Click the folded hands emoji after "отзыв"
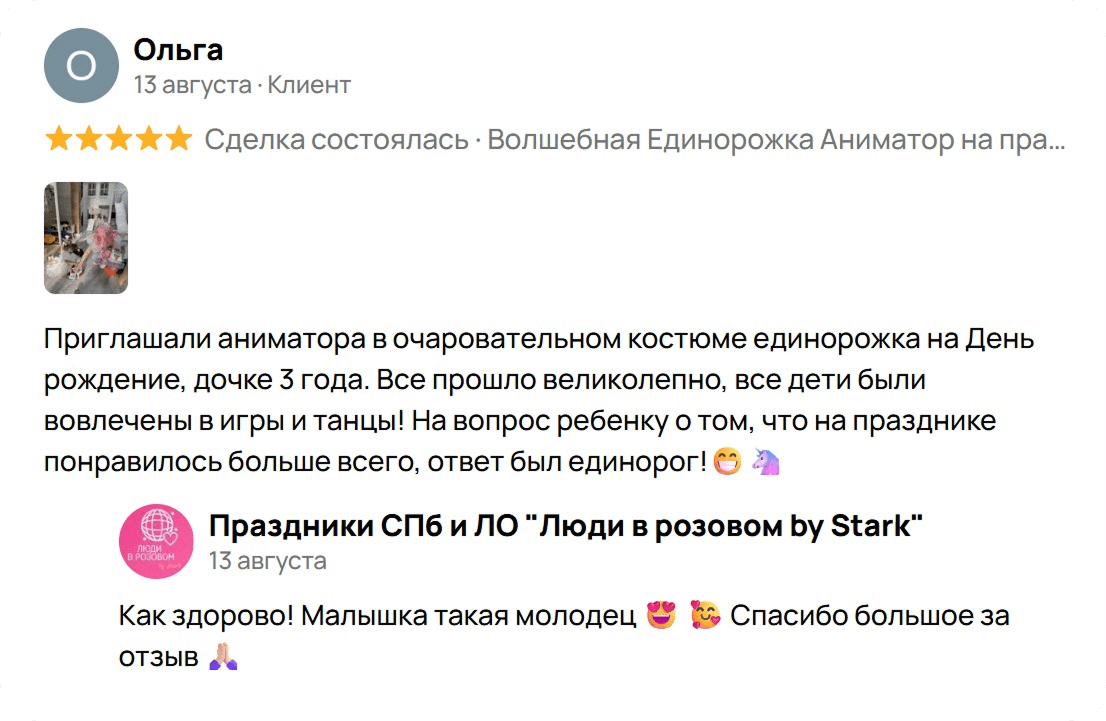The image size is (1106, 721). click(222, 658)
